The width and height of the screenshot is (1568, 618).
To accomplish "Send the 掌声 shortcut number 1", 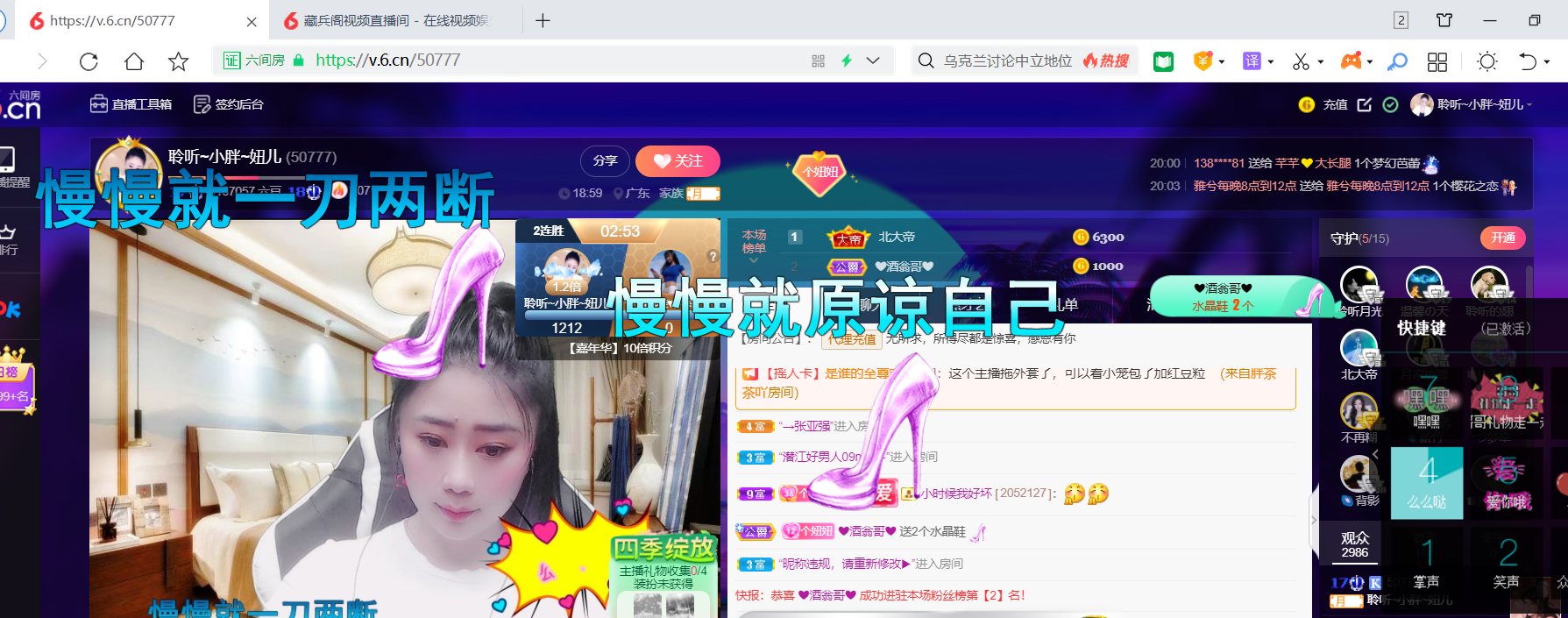I will pos(1427,561).
